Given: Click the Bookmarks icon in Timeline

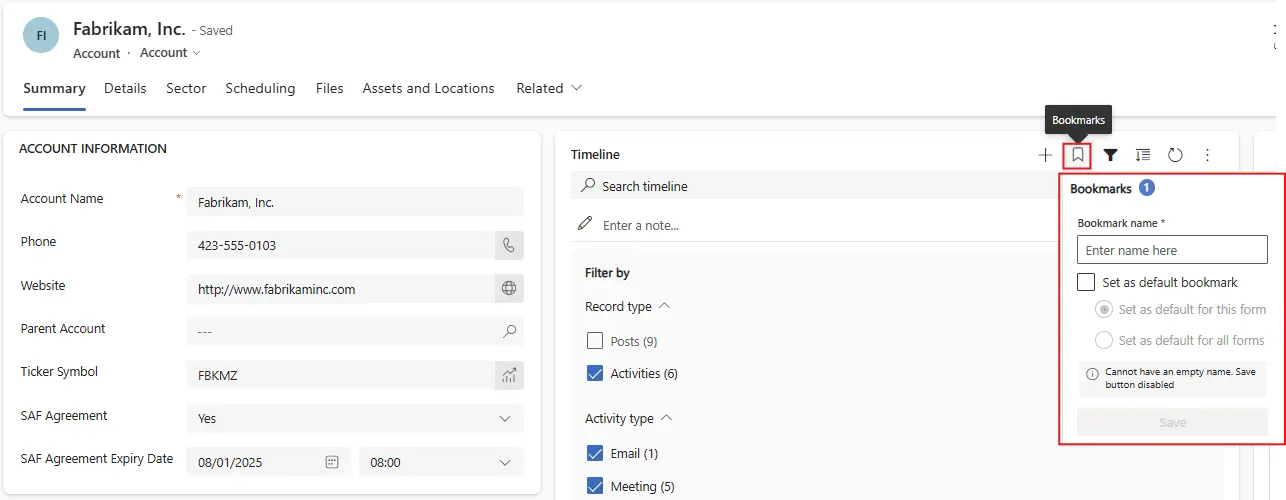Looking at the screenshot, I should point(1077,155).
